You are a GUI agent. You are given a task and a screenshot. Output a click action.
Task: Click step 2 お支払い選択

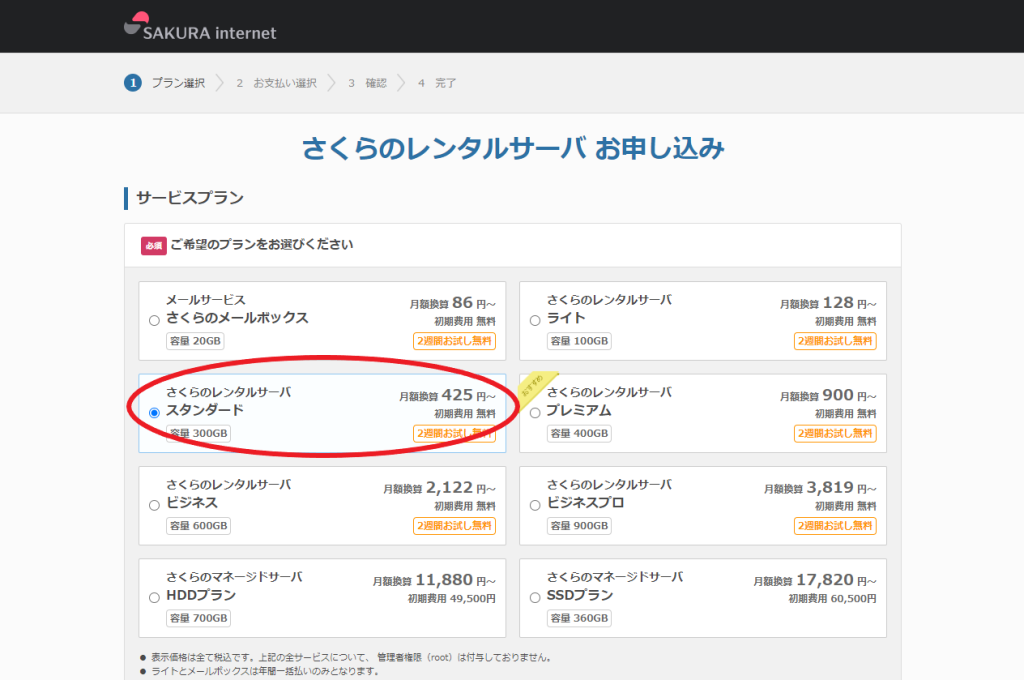coord(276,83)
